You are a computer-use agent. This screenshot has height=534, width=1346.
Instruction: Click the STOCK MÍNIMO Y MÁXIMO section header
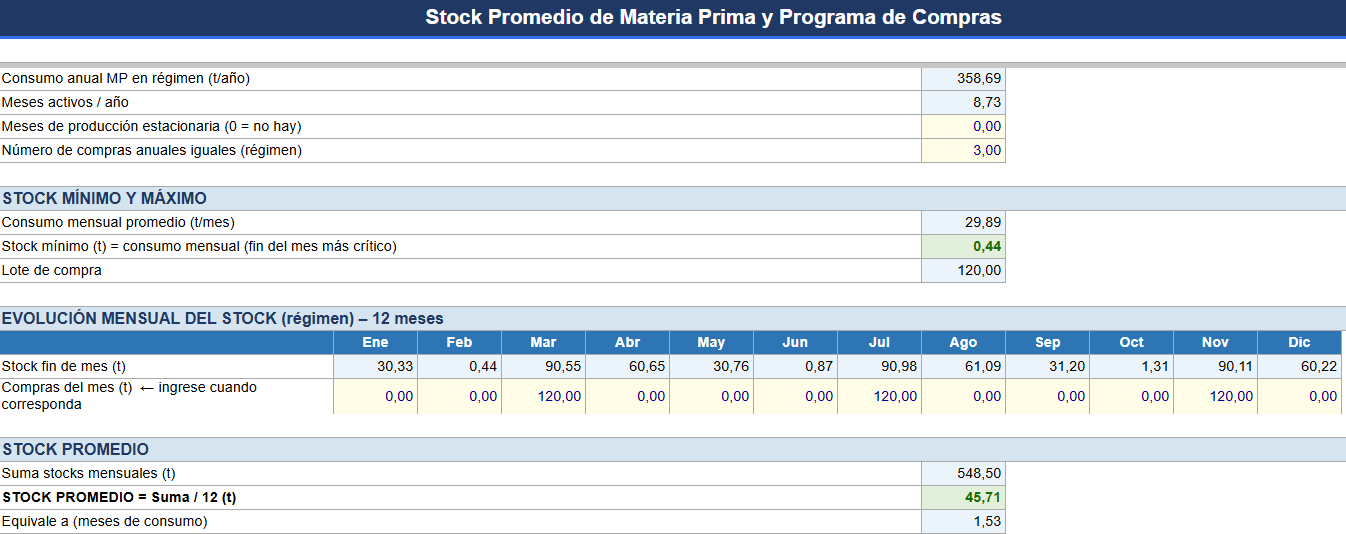pyautogui.click(x=673, y=199)
